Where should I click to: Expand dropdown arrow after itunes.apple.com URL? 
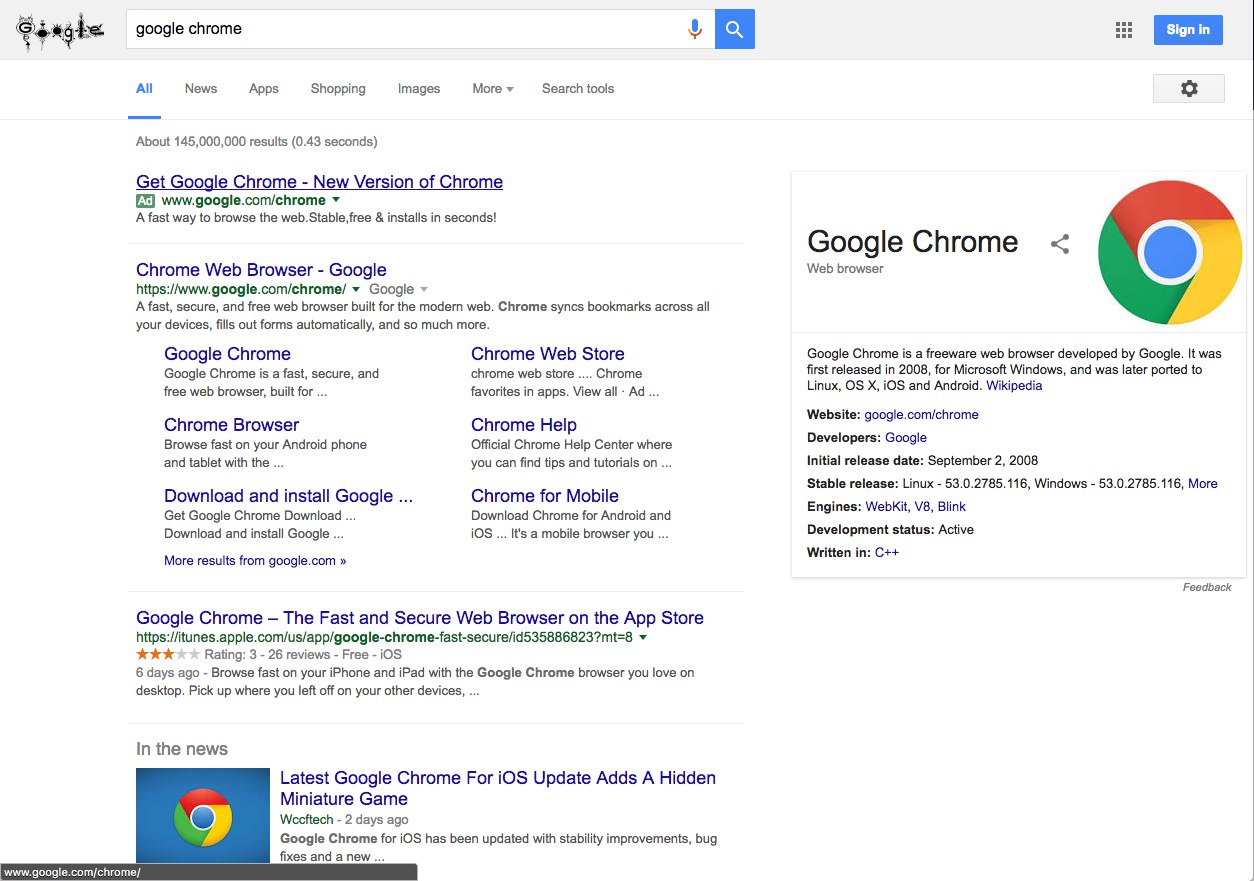coord(643,637)
